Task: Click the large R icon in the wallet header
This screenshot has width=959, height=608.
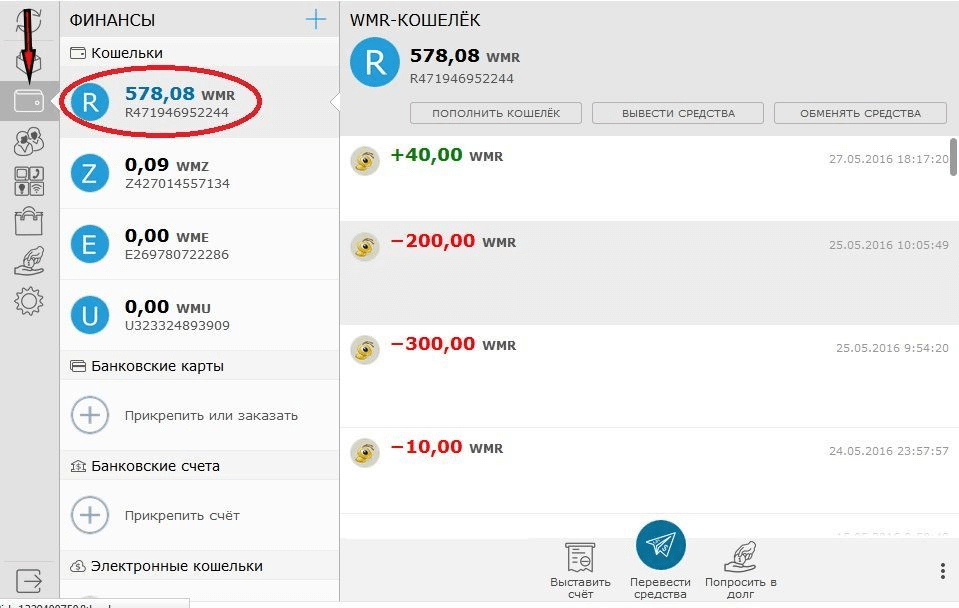Action: coord(375,62)
